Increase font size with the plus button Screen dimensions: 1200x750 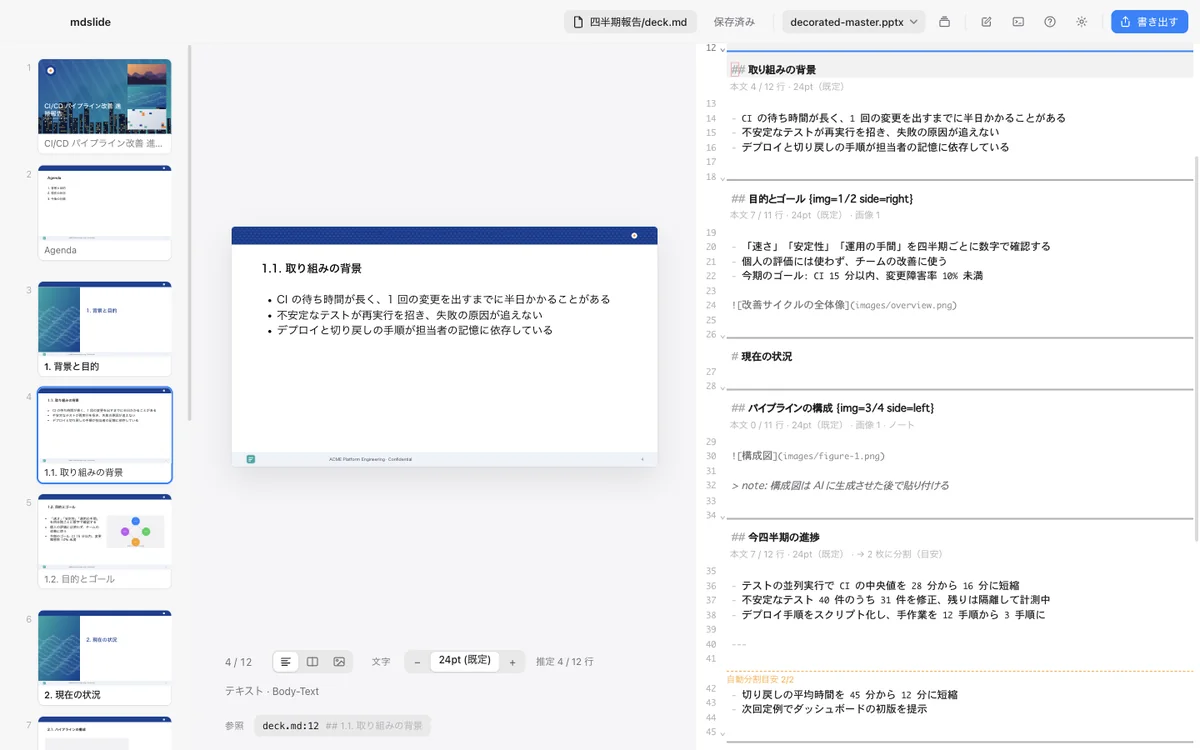(512, 662)
